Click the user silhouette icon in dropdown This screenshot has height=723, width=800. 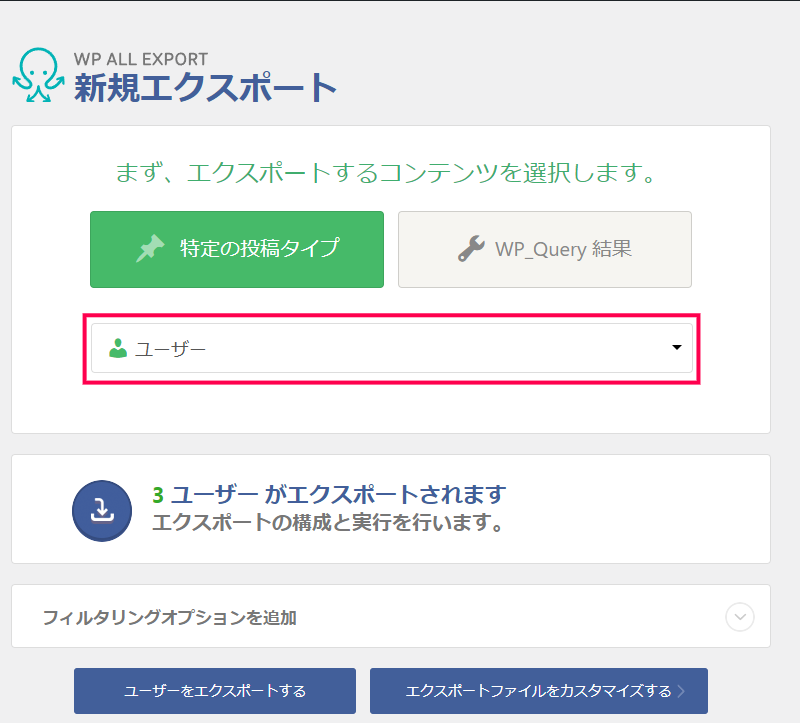(118, 348)
